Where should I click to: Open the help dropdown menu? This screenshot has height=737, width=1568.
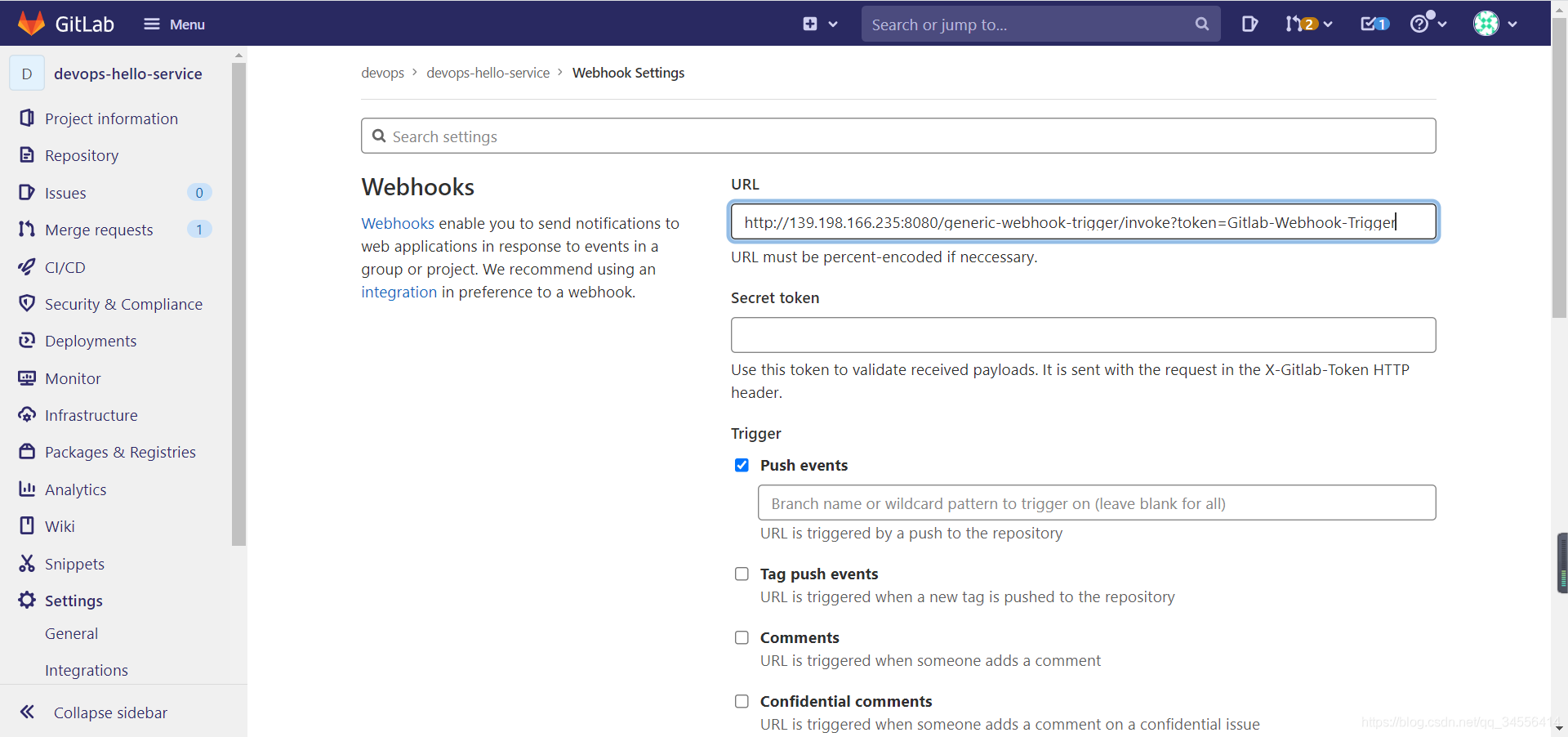pos(1426,24)
